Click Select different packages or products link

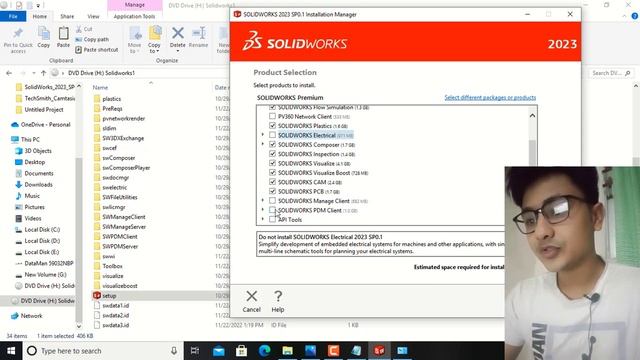490,98
